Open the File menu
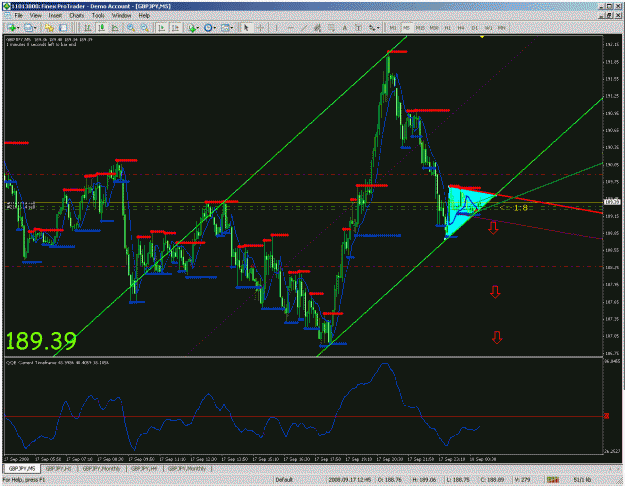The image size is (625, 486). point(18,16)
